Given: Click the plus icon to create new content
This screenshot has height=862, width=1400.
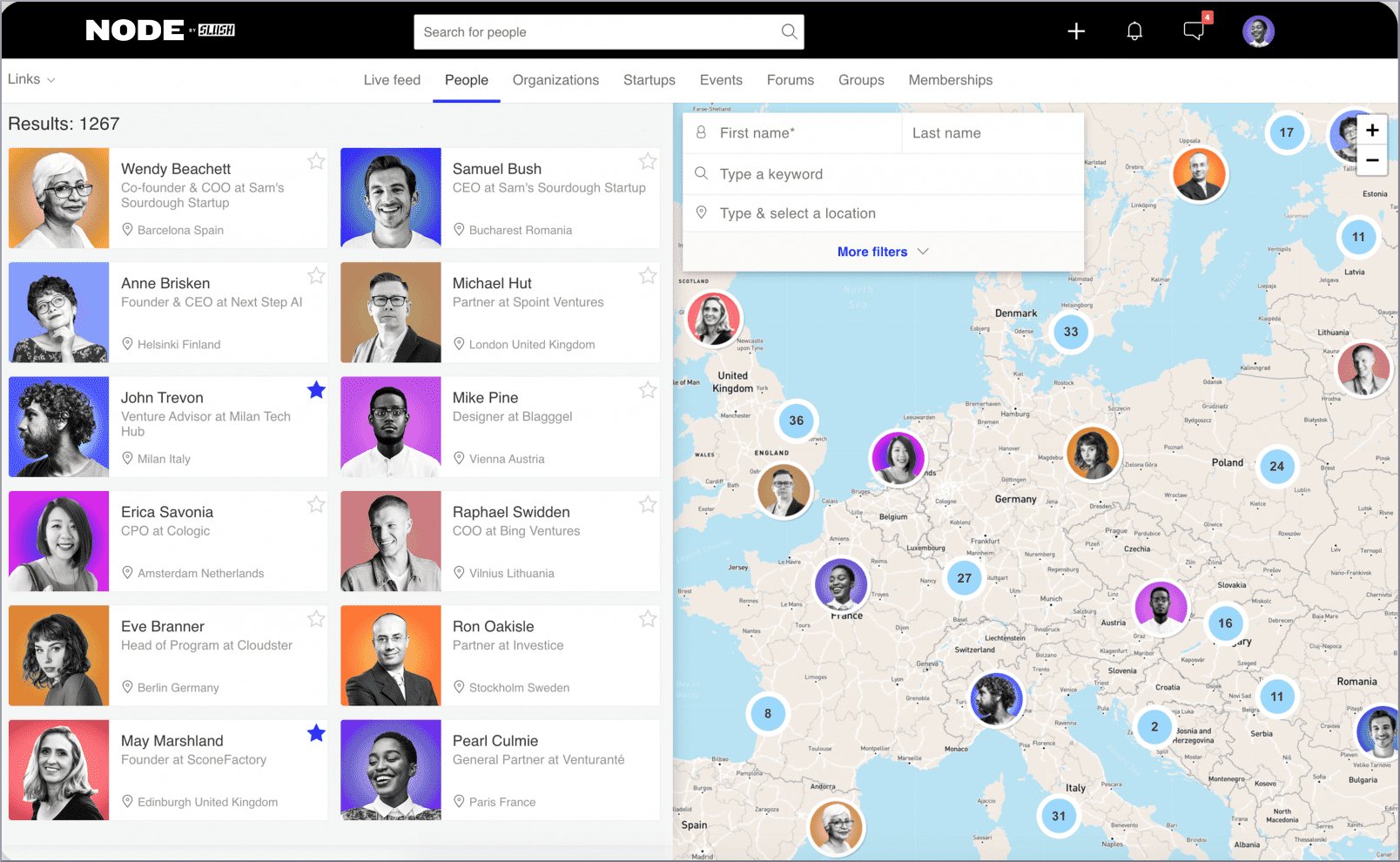Looking at the screenshot, I should (x=1076, y=30).
